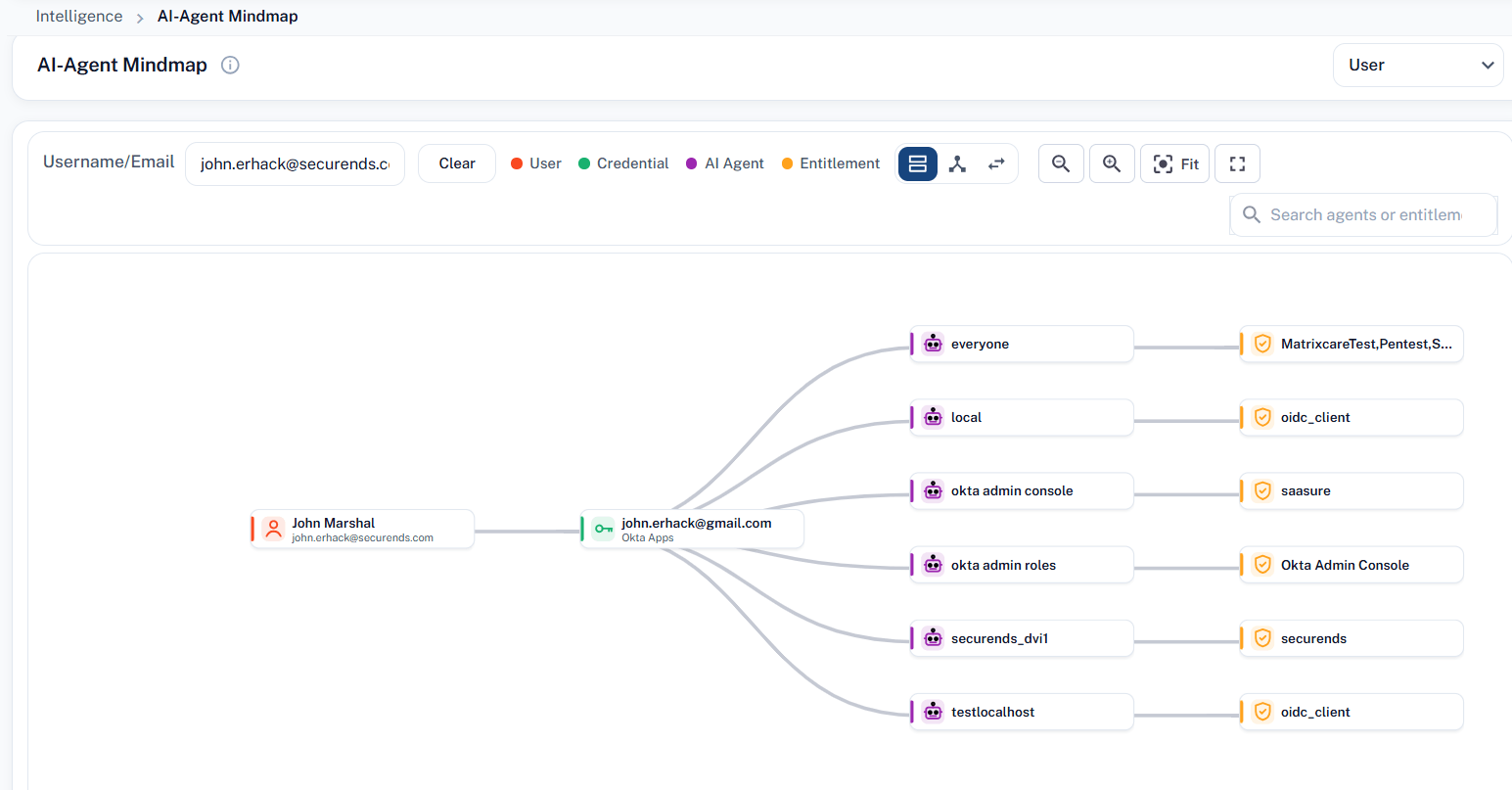Click the shield icon on saasure node

click(x=1262, y=490)
